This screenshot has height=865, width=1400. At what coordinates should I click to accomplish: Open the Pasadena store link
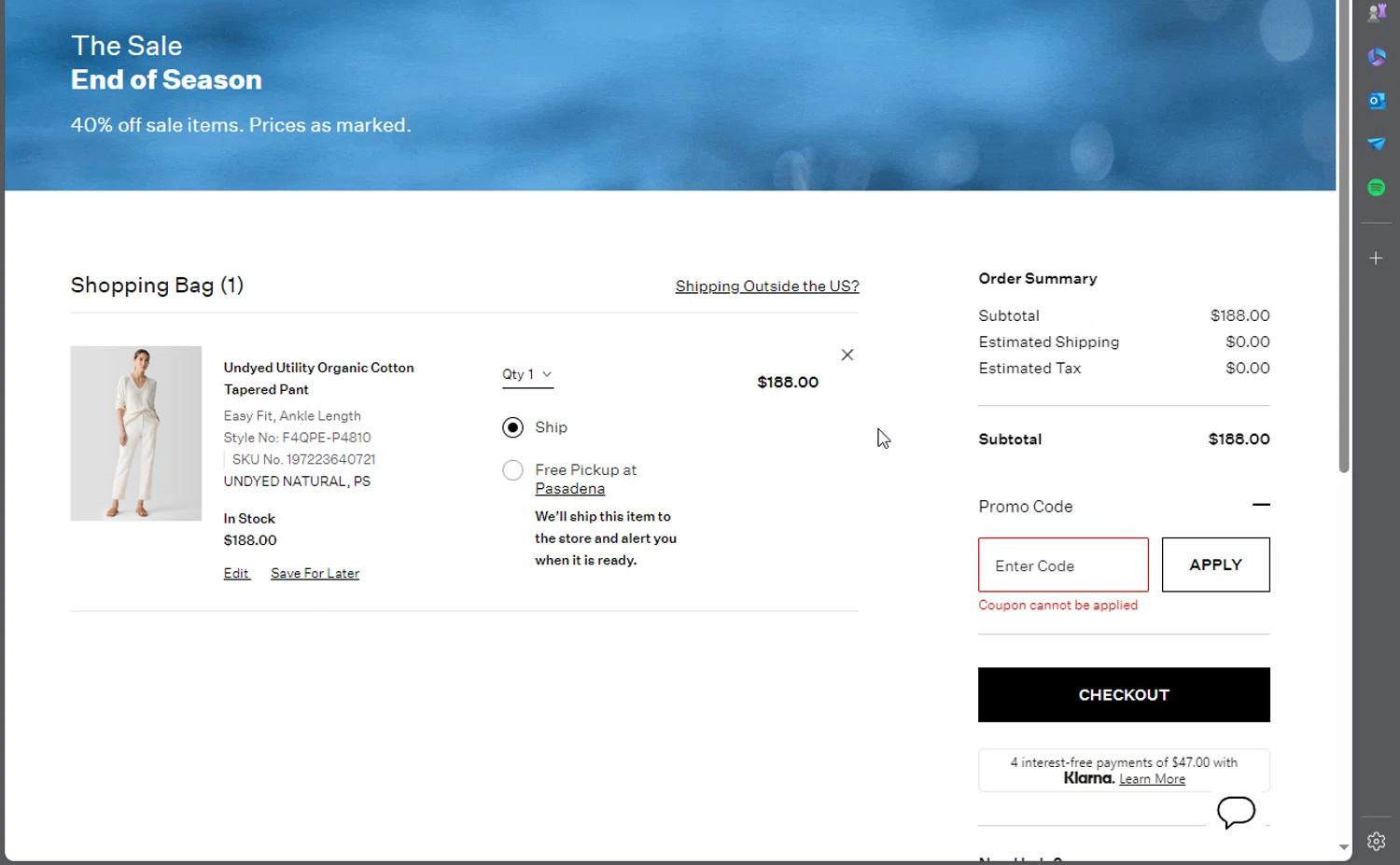(x=569, y=488)
